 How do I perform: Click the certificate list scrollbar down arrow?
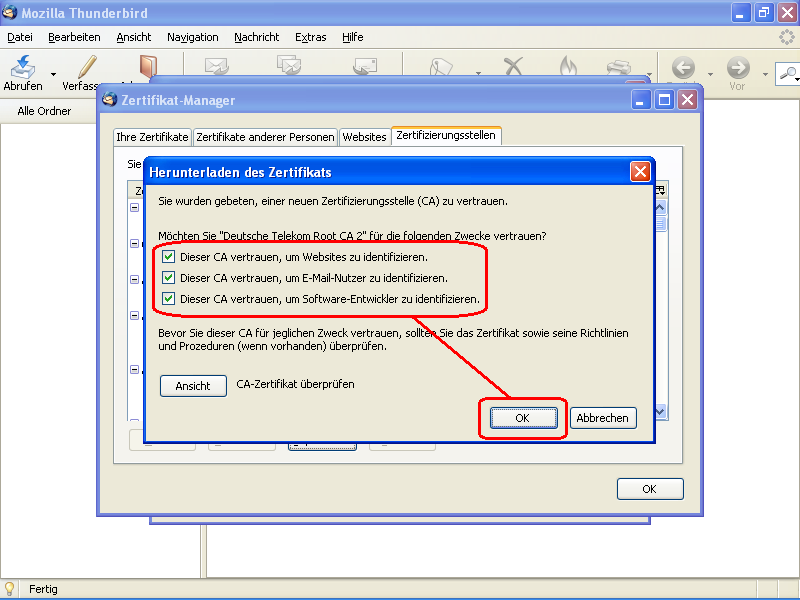pyautogui.click(x=660, y=411)
